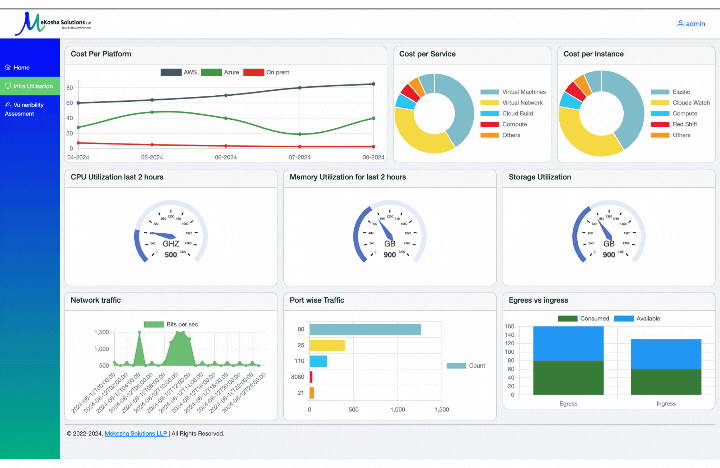Image resolution: width=720 pixels, height=468 pixels.
Task: Click the Home icon in the sidebar
Action: pos(7,67)
